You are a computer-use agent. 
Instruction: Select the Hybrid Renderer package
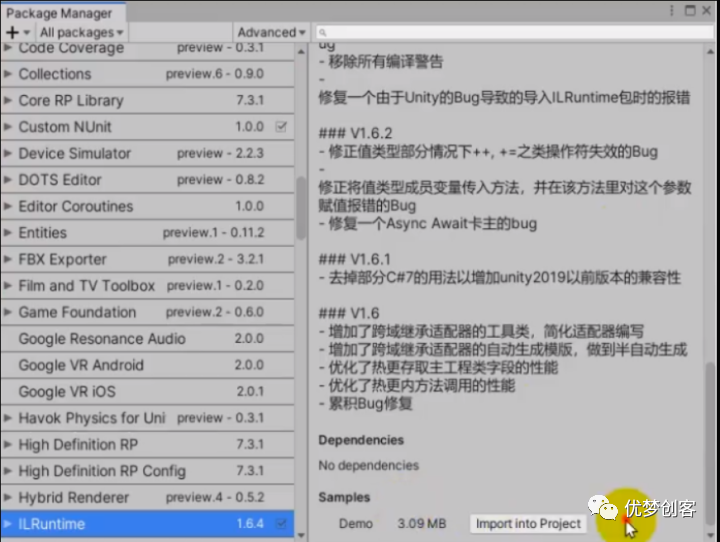point(147,497)
